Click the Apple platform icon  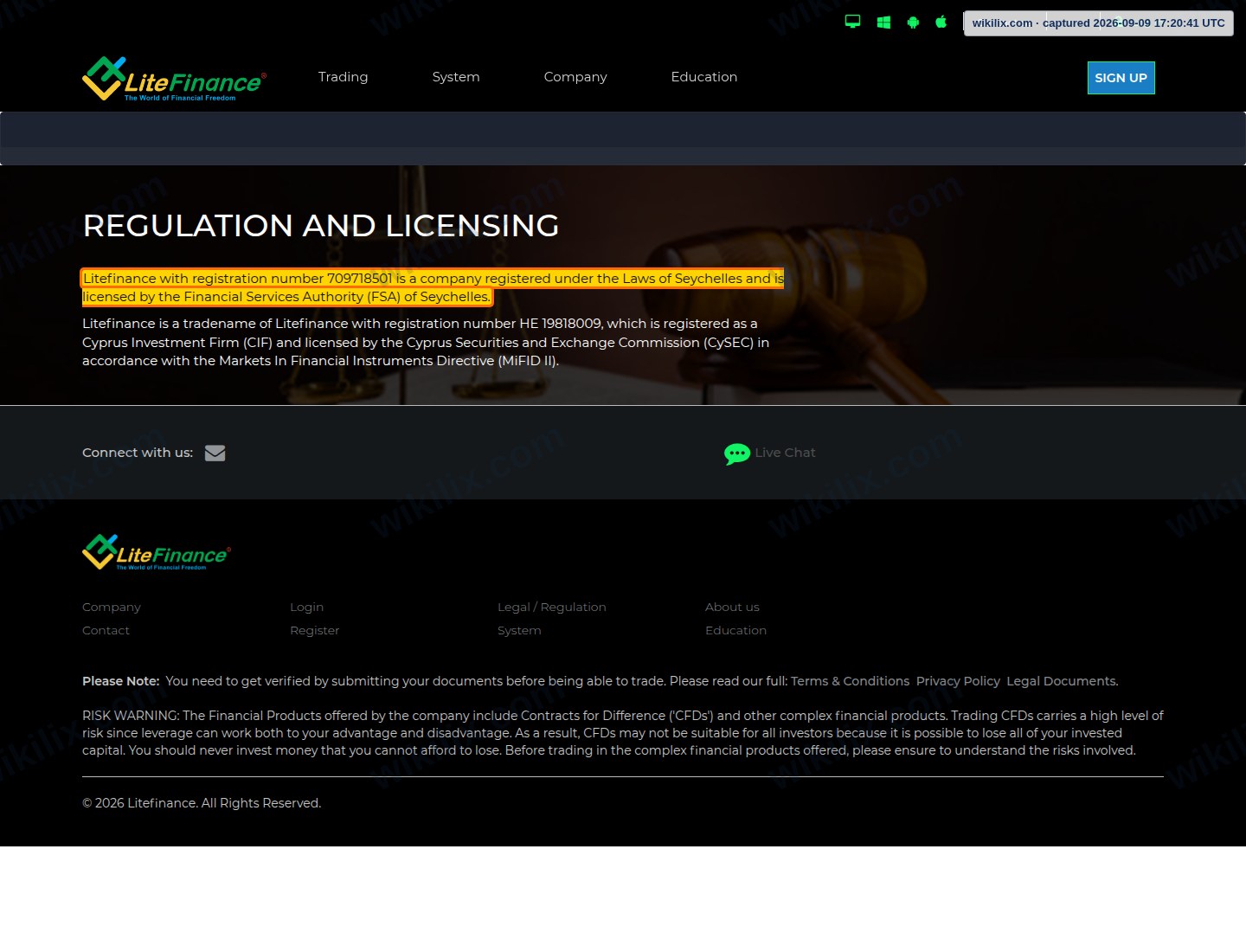tap(941, 22)
